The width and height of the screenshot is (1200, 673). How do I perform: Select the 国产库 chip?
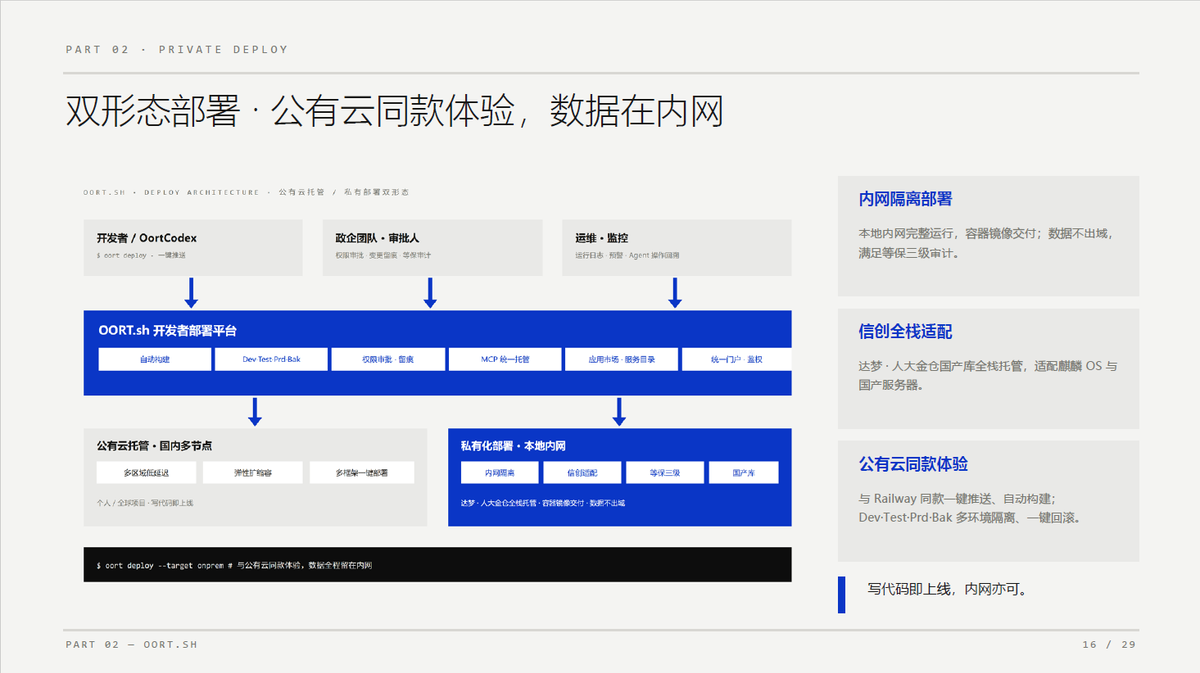tap(743, 473)
